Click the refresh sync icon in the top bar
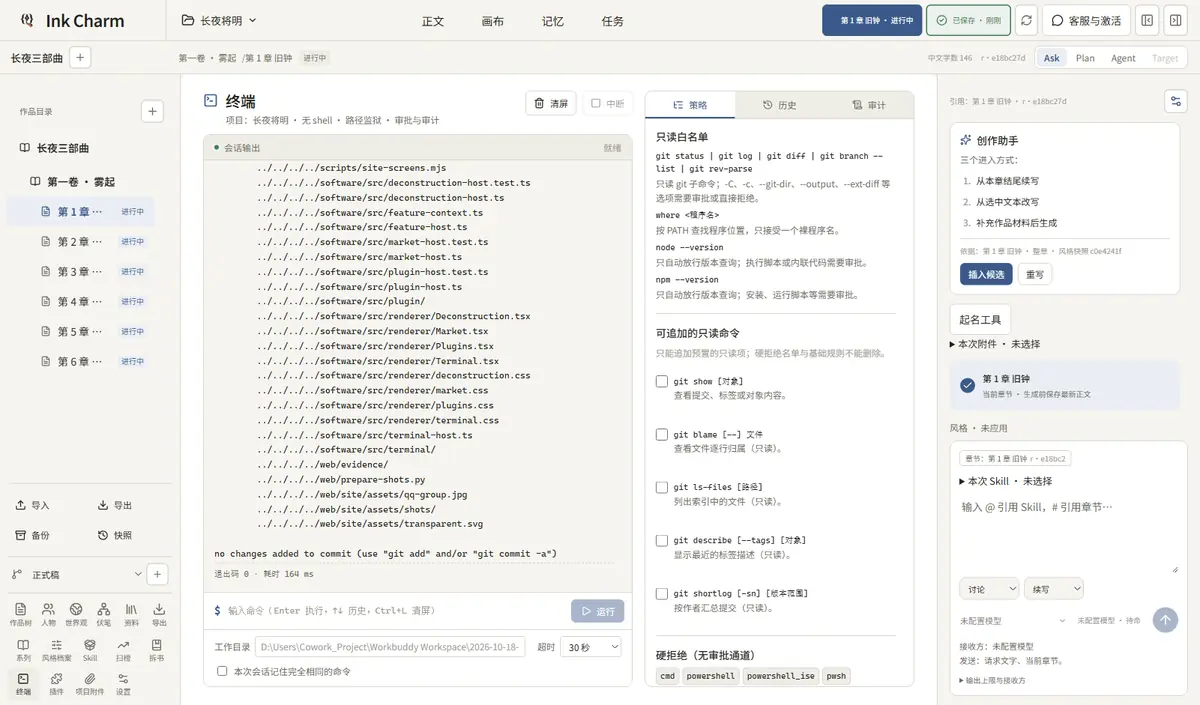Viewport: 1200px width, 705px height. coord(1026,20)
